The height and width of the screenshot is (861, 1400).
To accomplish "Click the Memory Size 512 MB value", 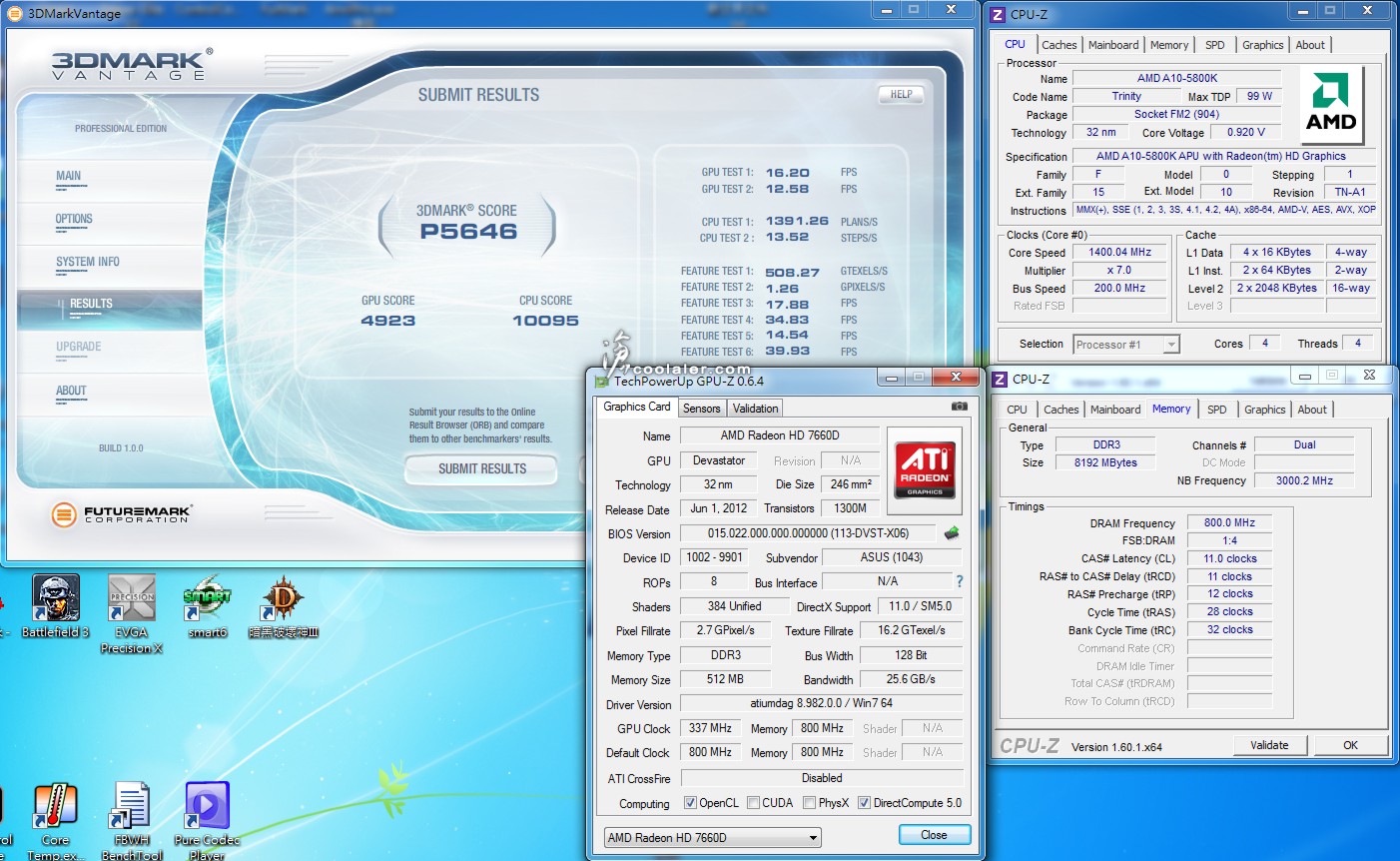I will [x=725, y=679].
